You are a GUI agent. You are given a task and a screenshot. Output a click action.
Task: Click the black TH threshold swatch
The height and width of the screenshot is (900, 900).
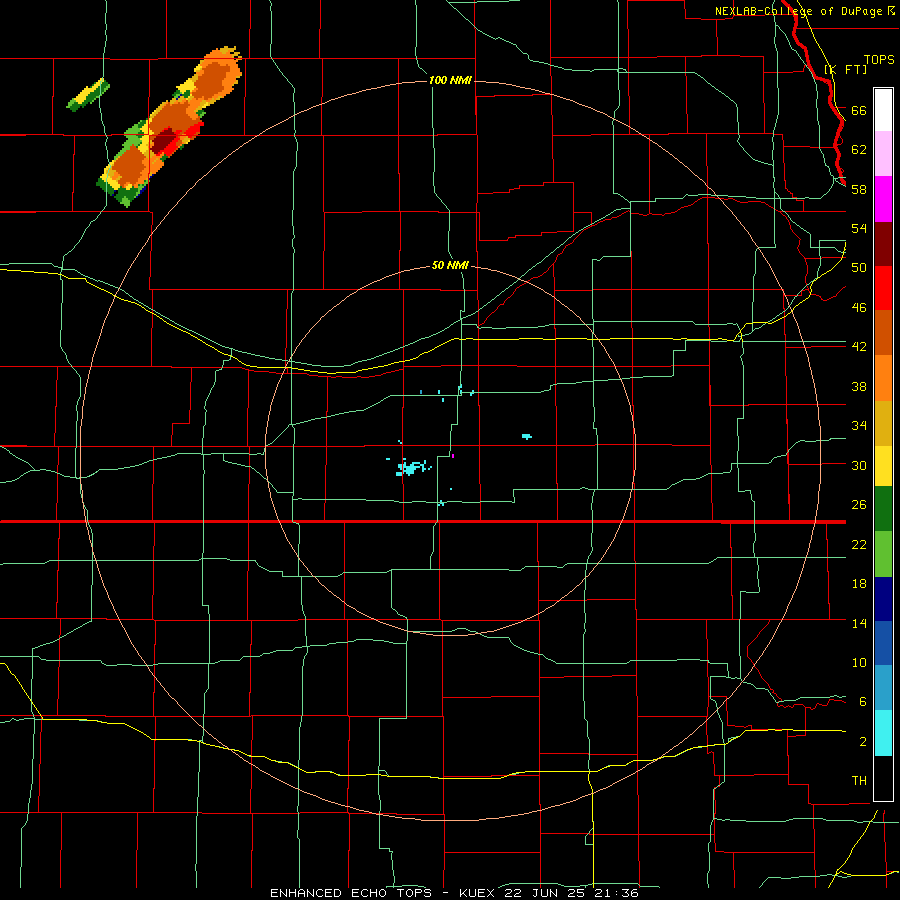[x=883, y=778]
